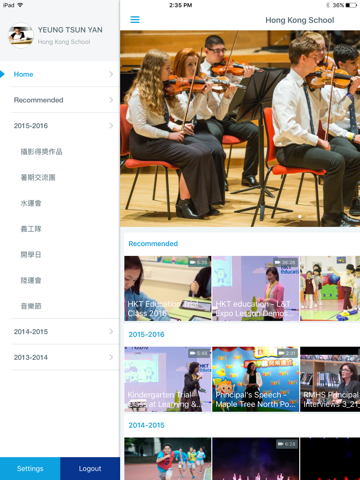Play Kindergarten Trial video thumbnail
This screenshot has height=480, width=360.
[x=168, y=379]
